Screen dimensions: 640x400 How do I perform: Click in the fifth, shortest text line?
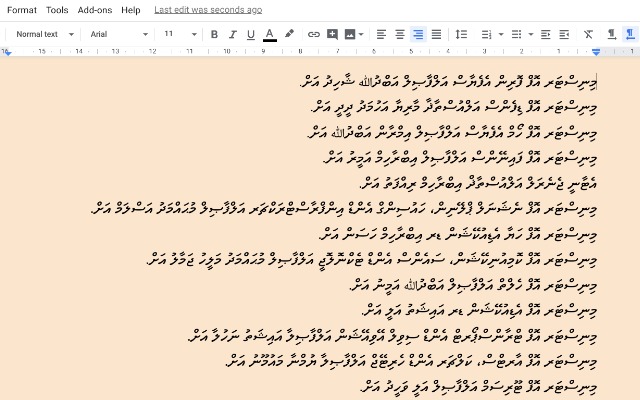478,183
